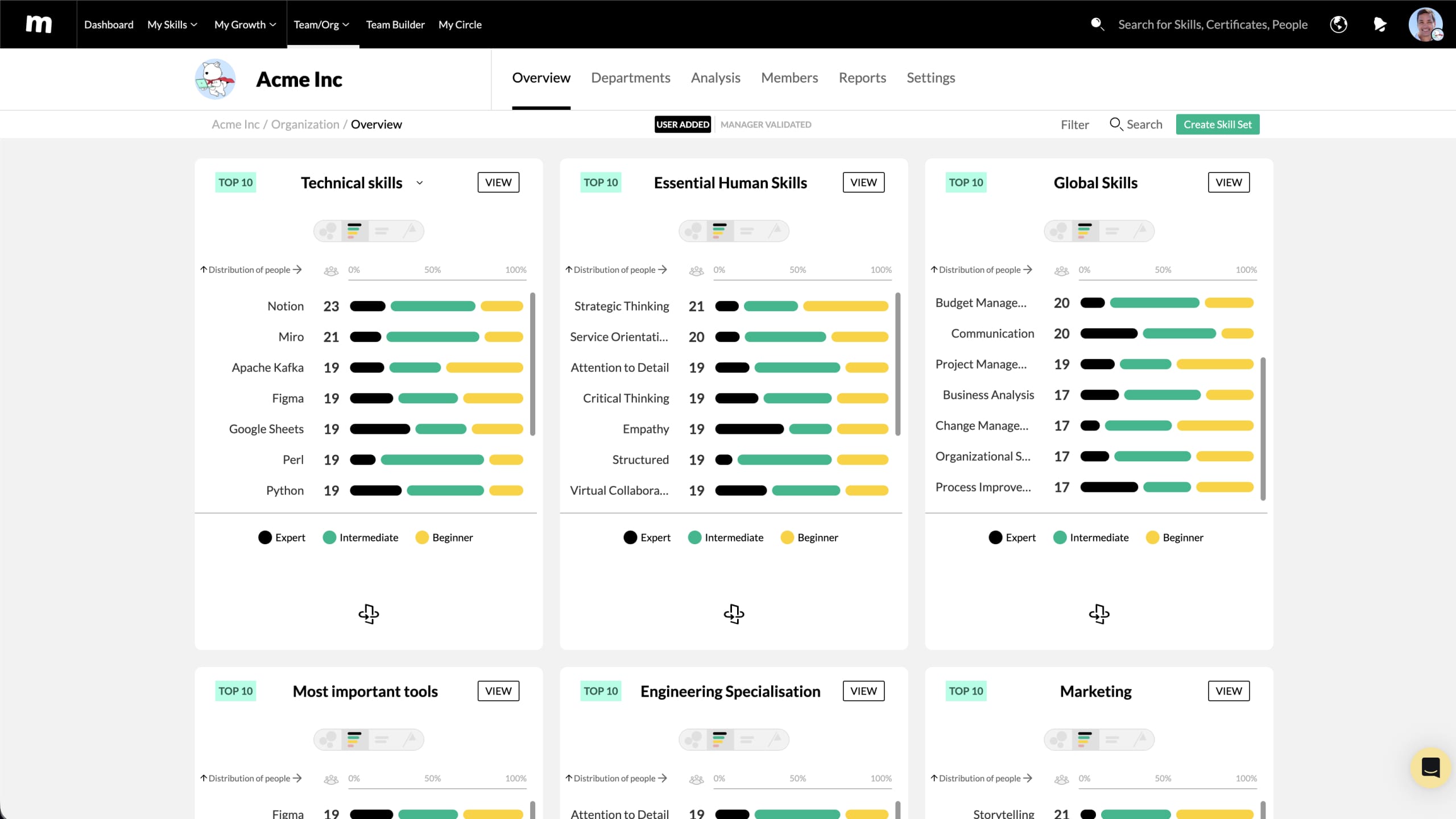Viewport: 1456px width, 819px height.
Task: Click the expand icon below Technical skills legend
Action: click(369, 614)
